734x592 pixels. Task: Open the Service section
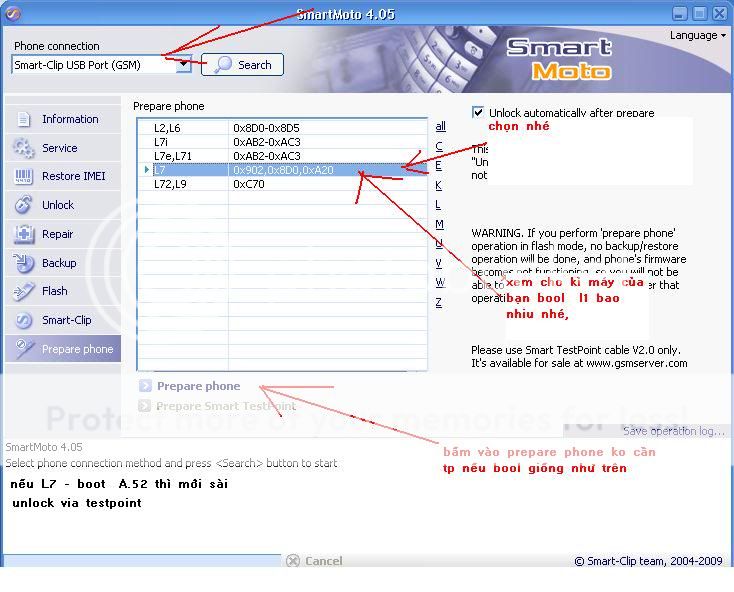click(63, 148)
